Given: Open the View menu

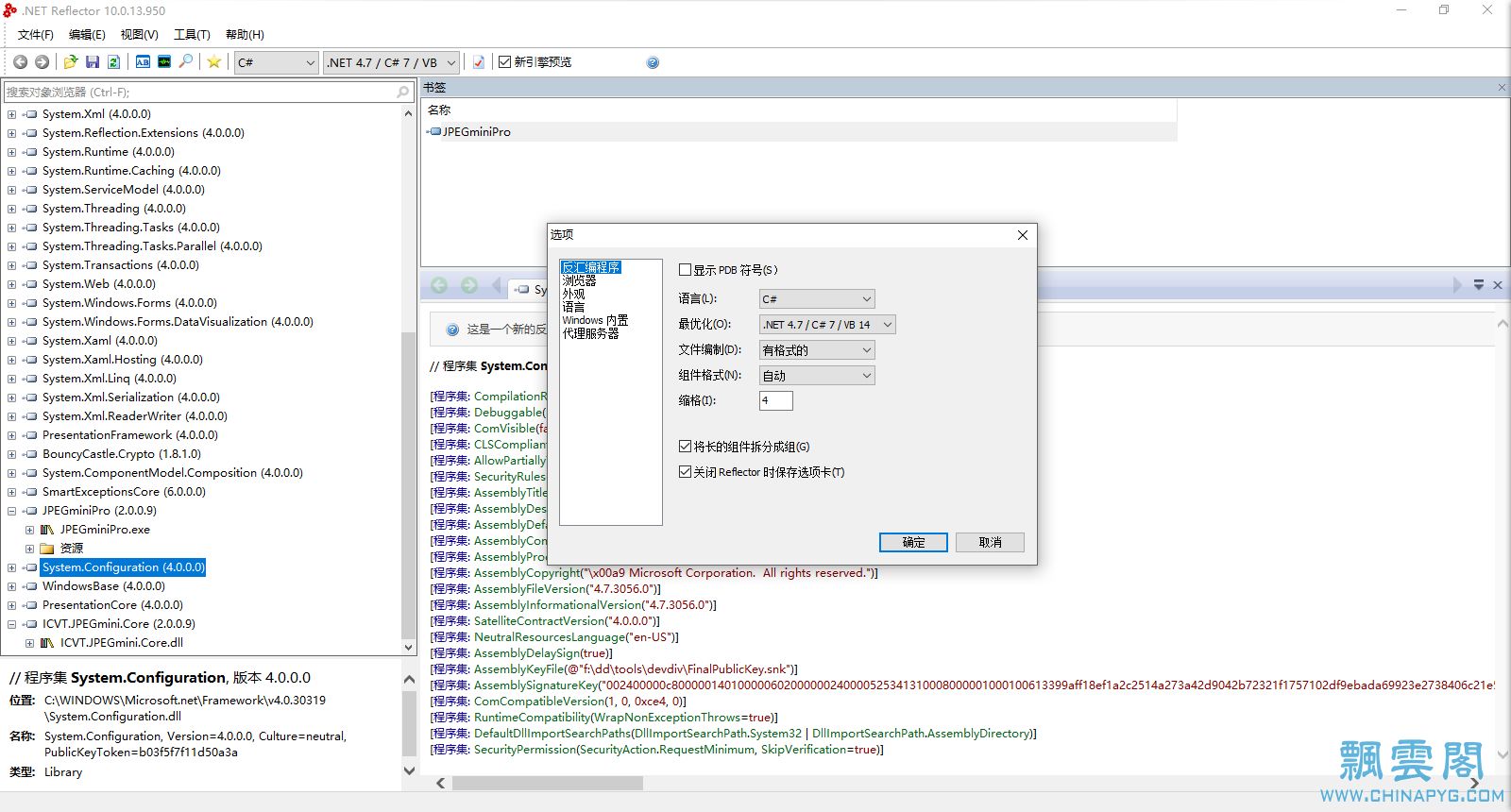Looking at the screenshot, I should pos(139,35).
